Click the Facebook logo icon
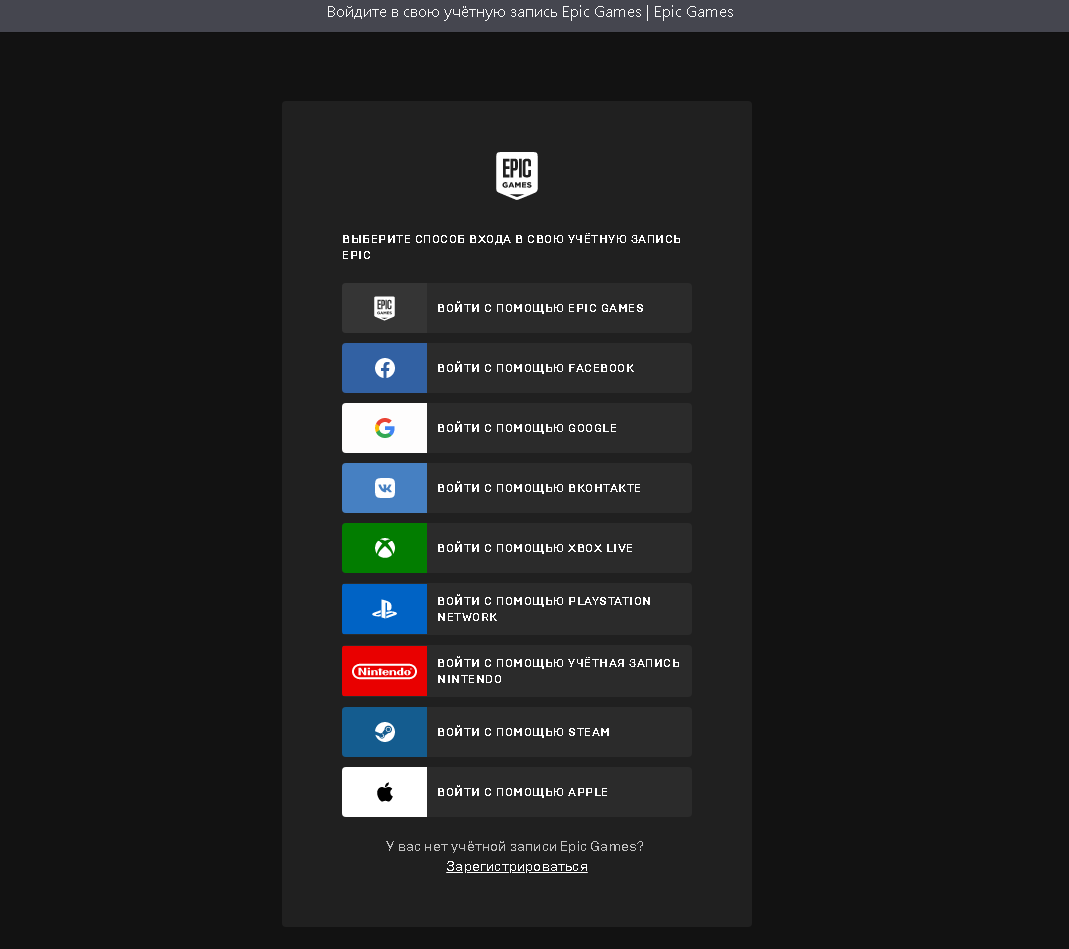 [x=385, y=368]
